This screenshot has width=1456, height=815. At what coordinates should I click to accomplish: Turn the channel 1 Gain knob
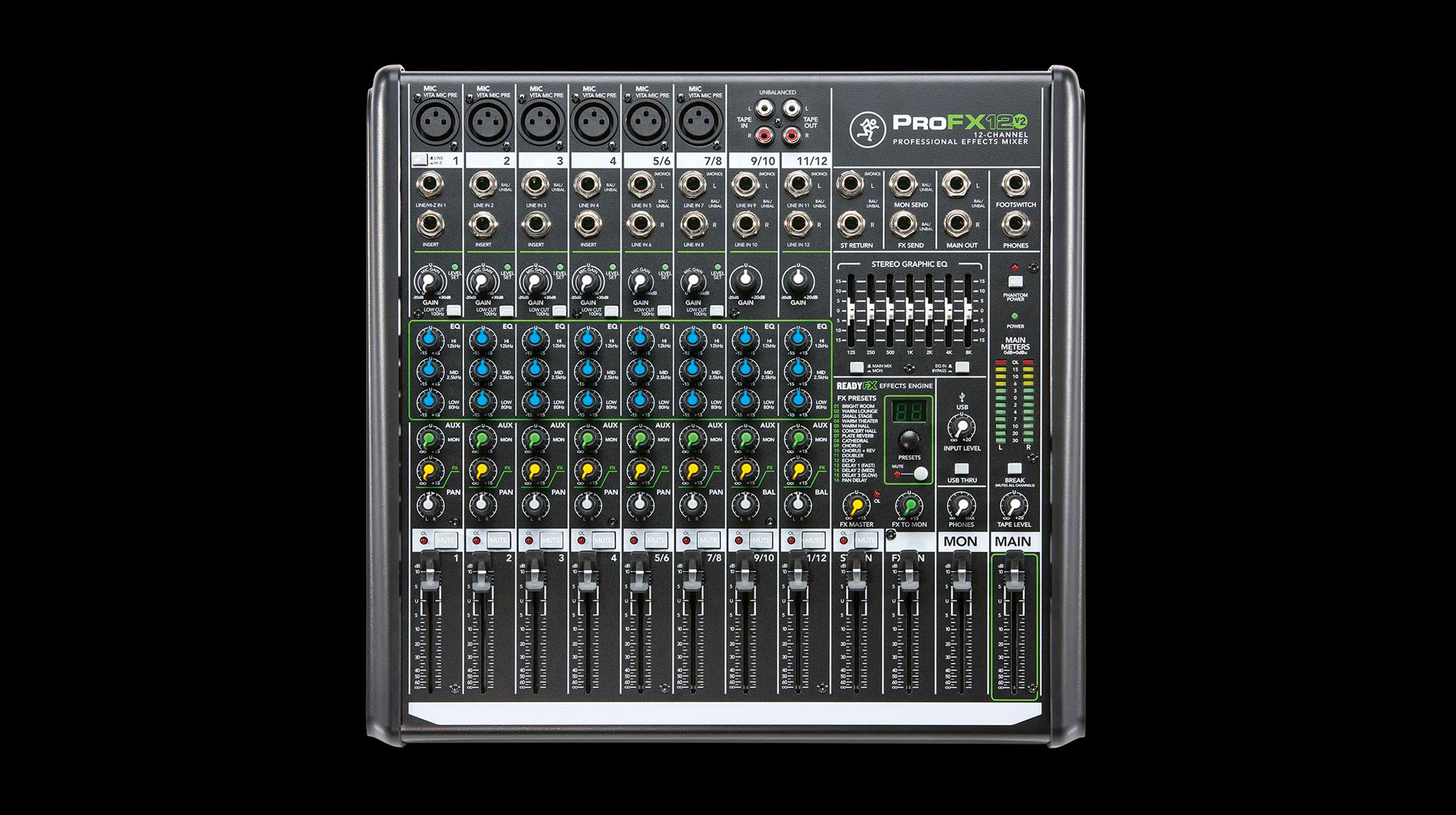pyautogui.click(x=429, y=283)
